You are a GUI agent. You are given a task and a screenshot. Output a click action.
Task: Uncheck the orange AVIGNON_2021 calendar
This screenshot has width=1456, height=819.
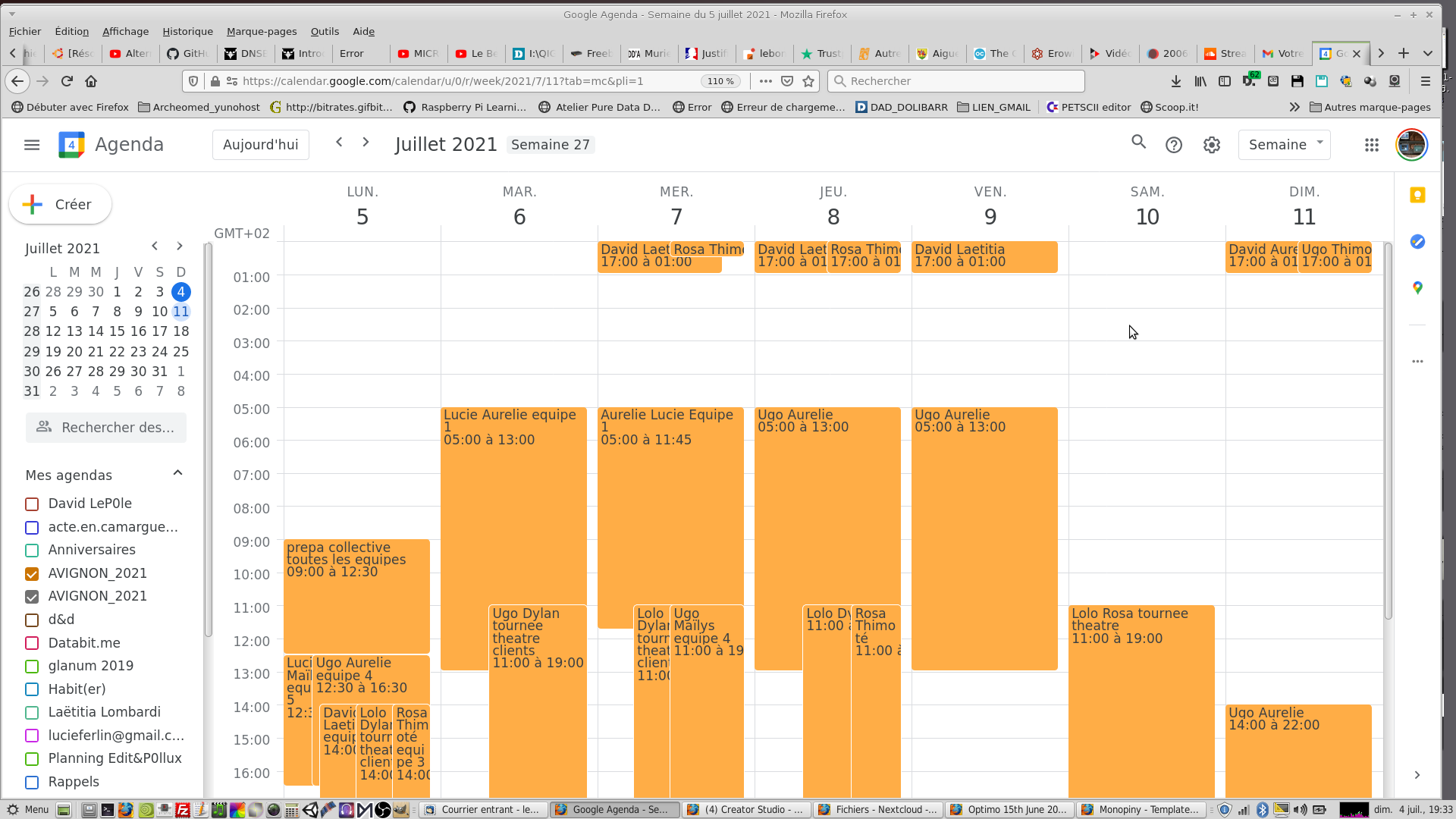pyautogui.click(x=32, y=574)
